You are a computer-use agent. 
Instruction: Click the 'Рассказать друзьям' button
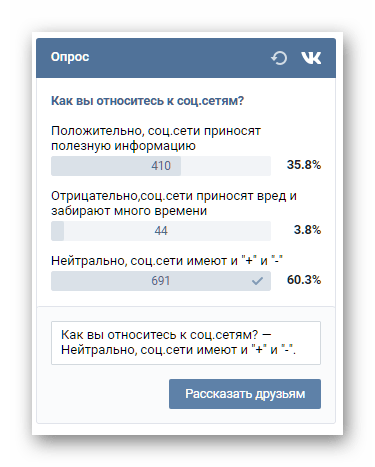point(245,394)
